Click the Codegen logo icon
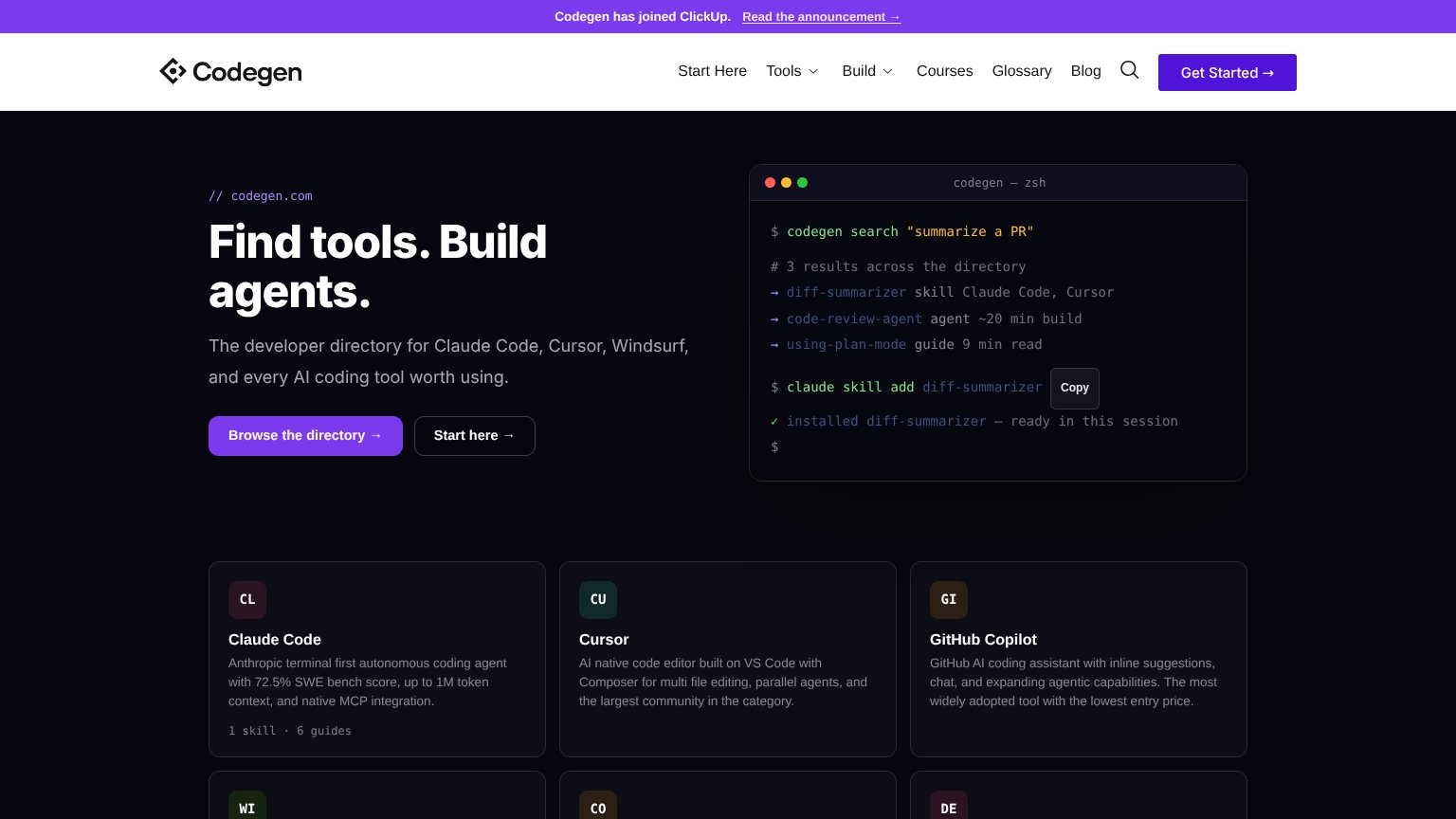 point(173,71)
